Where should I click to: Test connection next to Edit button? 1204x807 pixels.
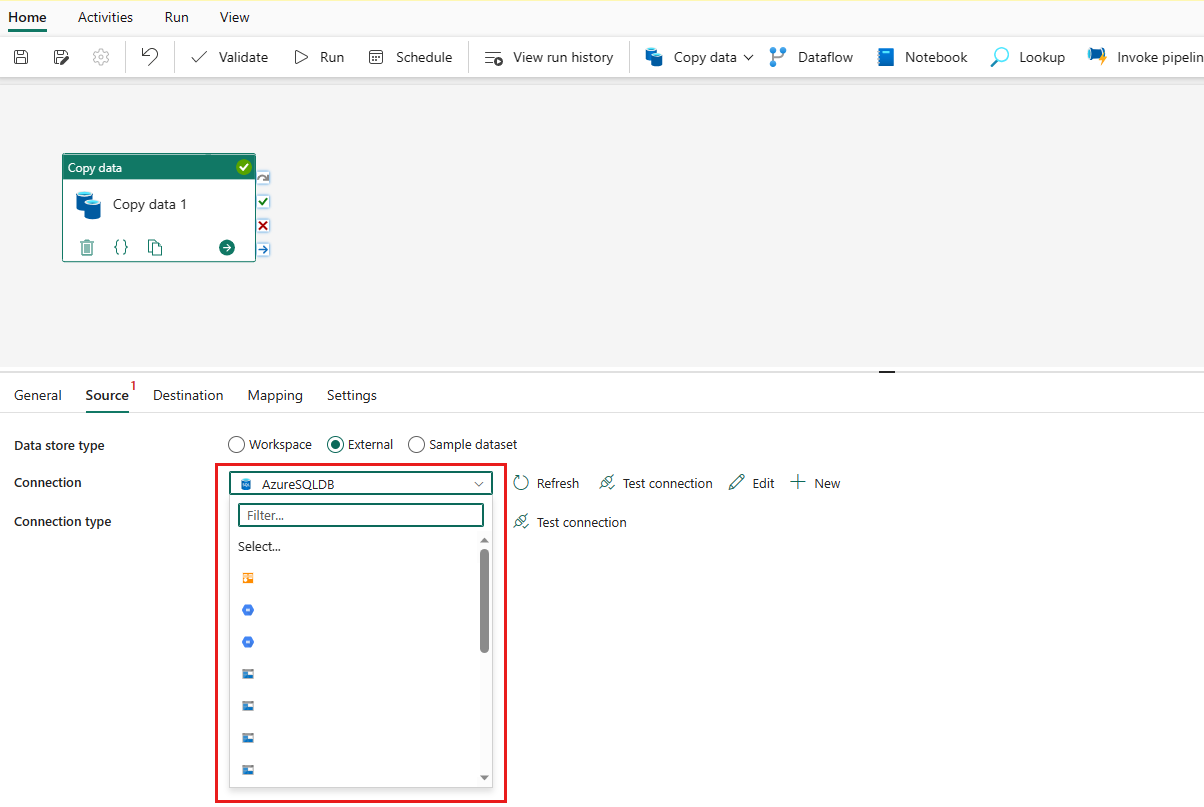click(656, 483)
